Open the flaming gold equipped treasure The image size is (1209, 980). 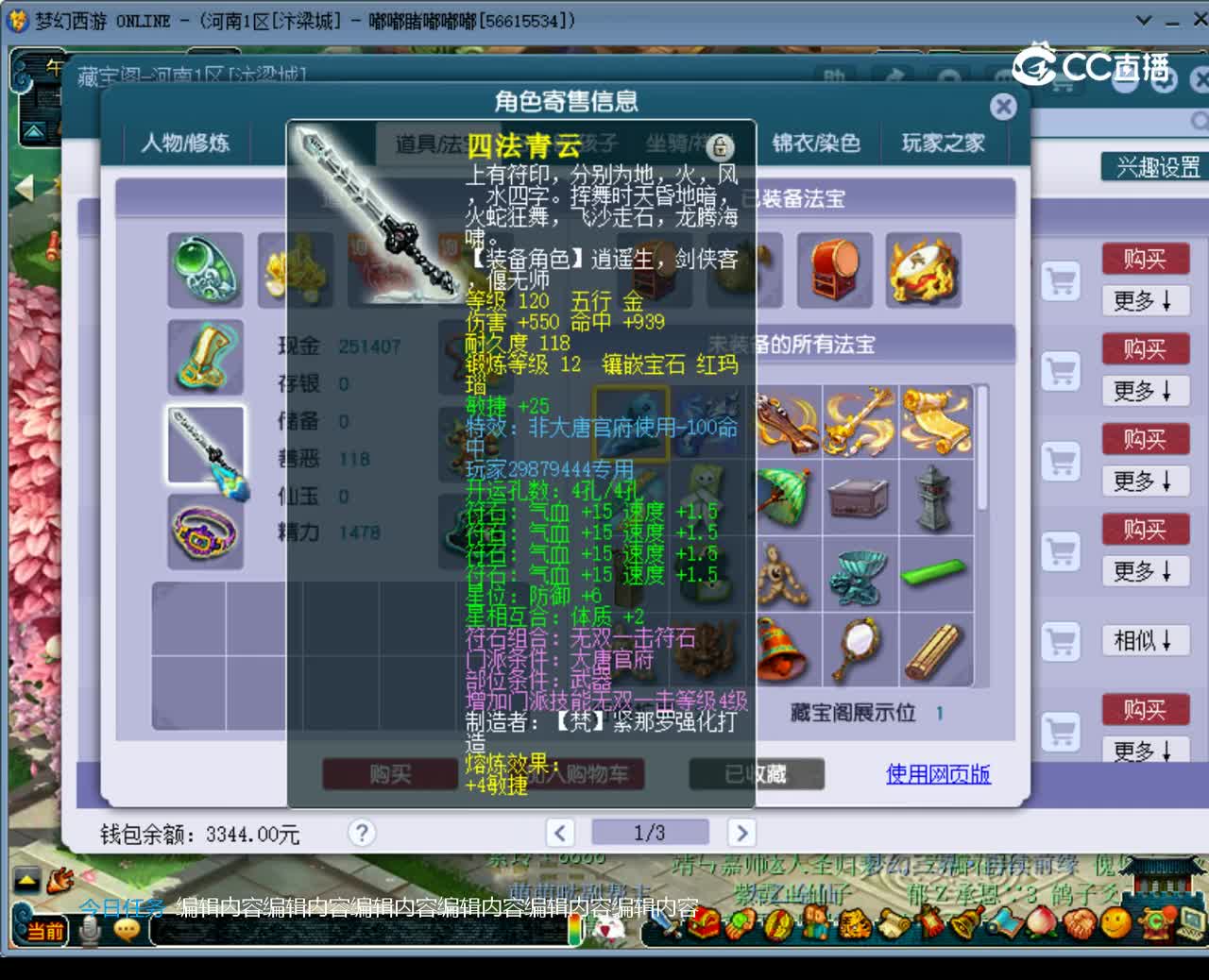coord(924,270)
